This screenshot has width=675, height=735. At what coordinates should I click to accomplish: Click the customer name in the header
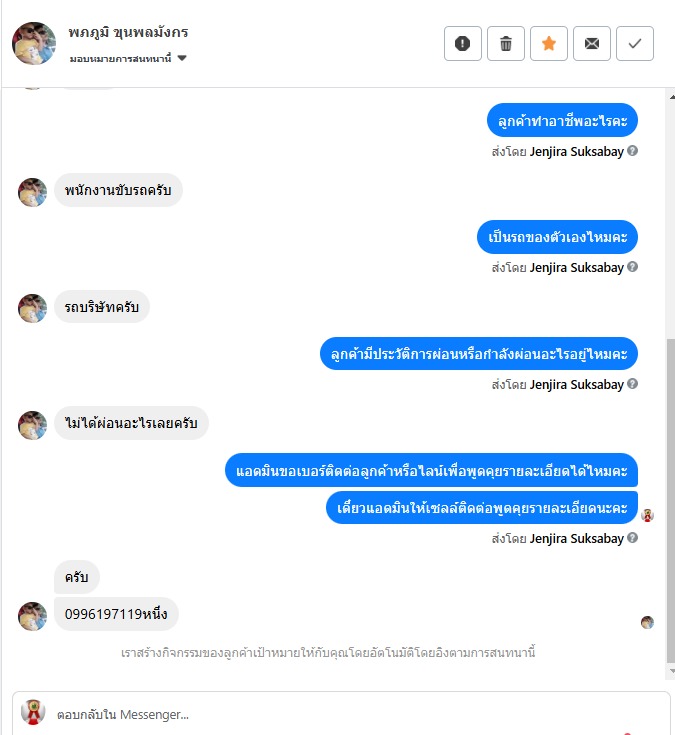128,32
